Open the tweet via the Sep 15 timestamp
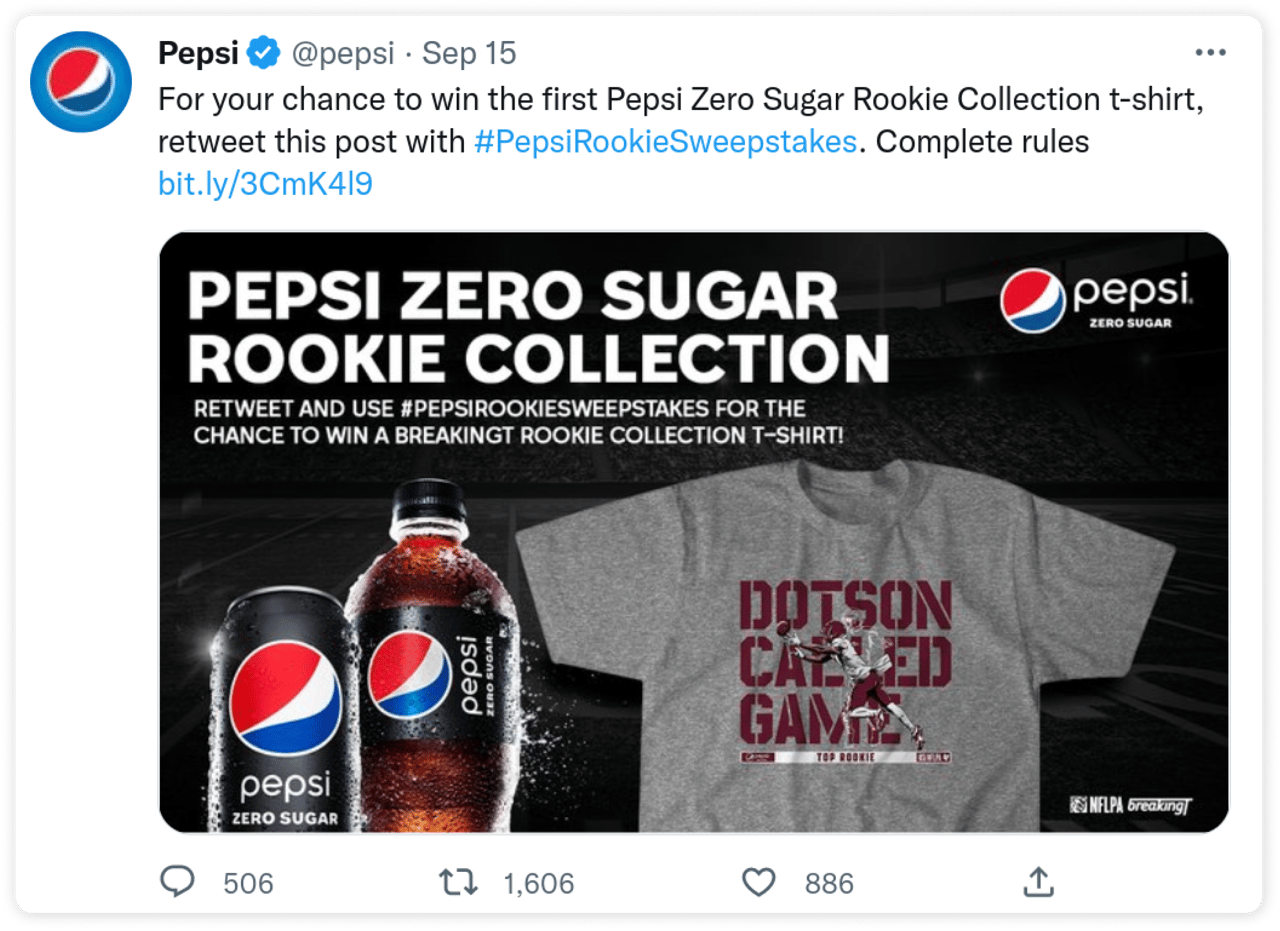 (468, 53)
